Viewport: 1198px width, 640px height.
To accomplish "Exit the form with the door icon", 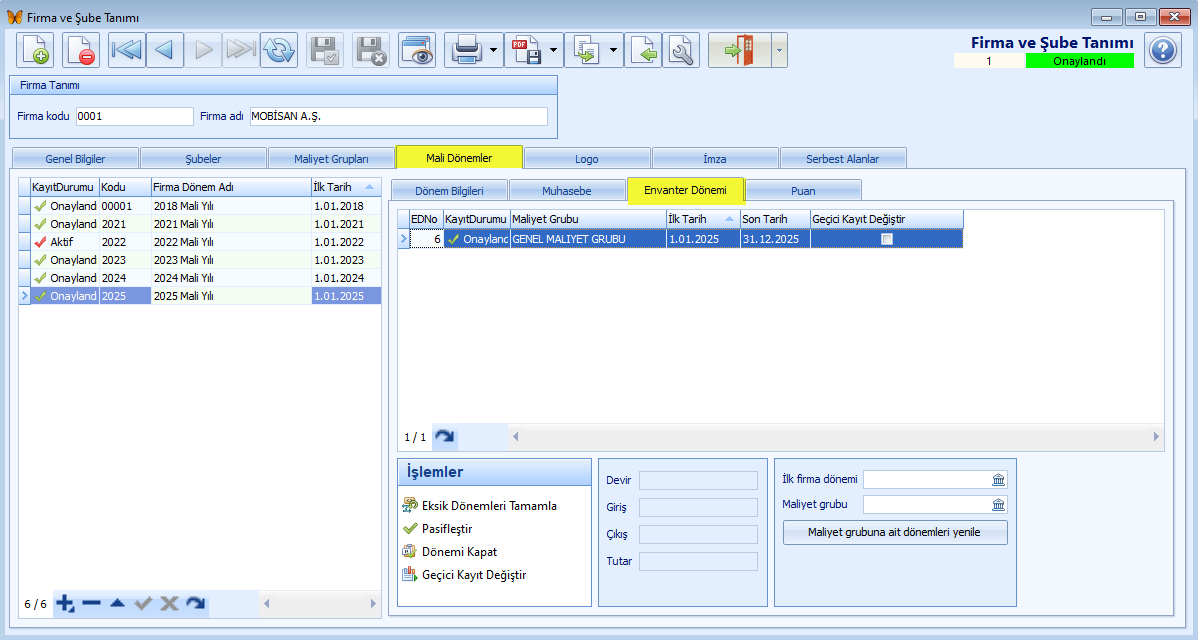I will click(x=740, y=50).
